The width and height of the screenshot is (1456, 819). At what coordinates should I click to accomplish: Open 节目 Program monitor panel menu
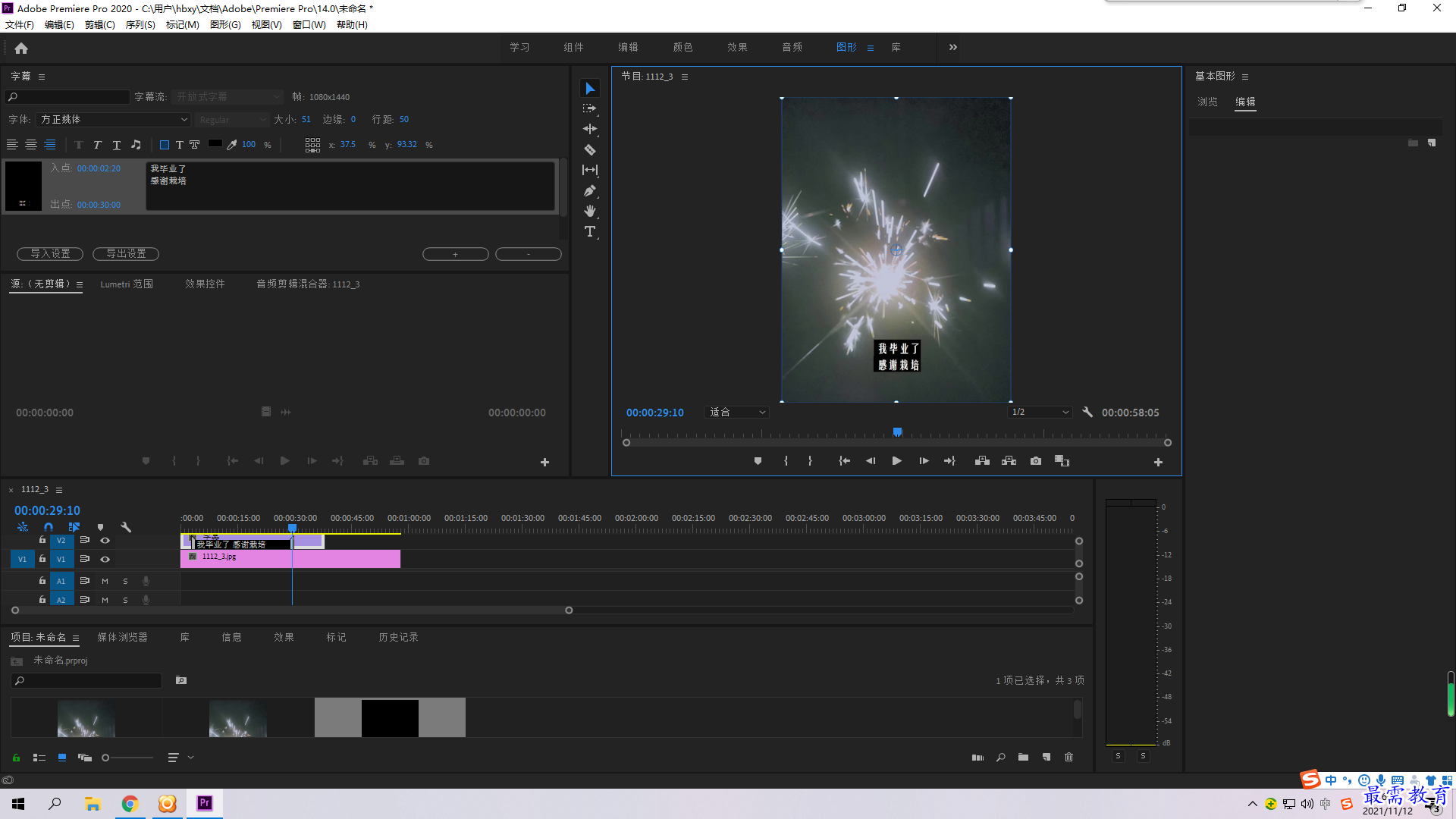tap(685, 77)
